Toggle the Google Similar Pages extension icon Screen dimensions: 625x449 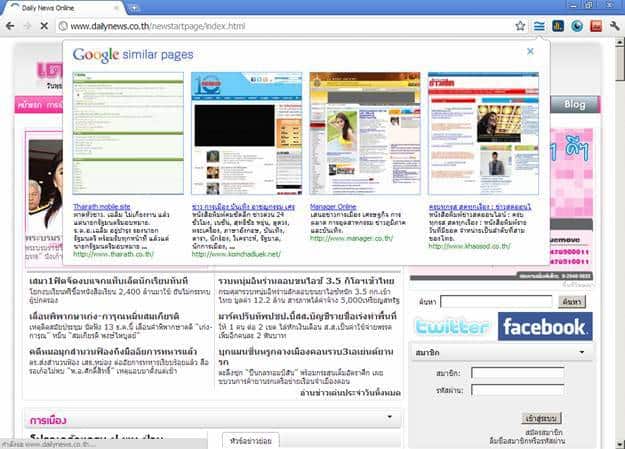point(540,25)
